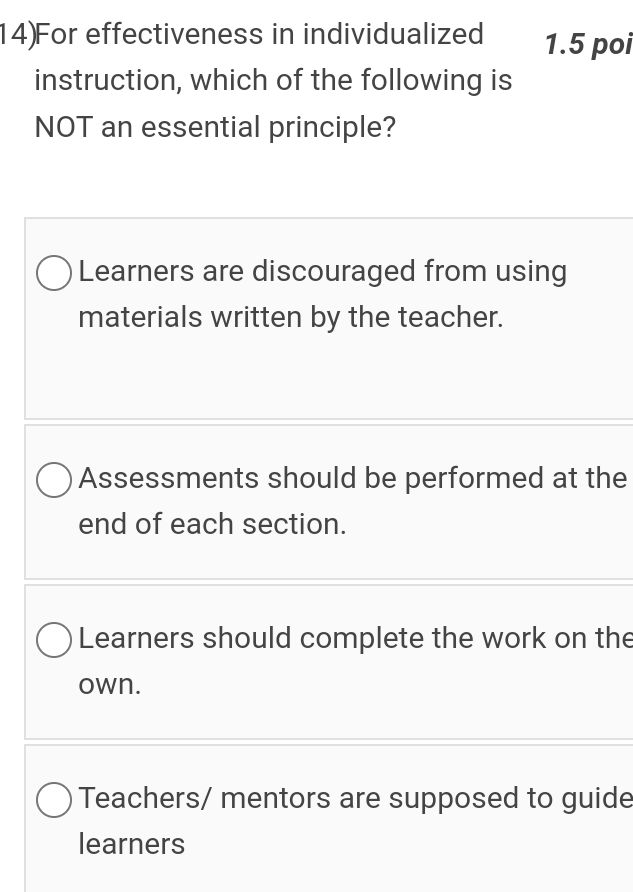Click the word 'individualized' in the question

pos(393,33)
